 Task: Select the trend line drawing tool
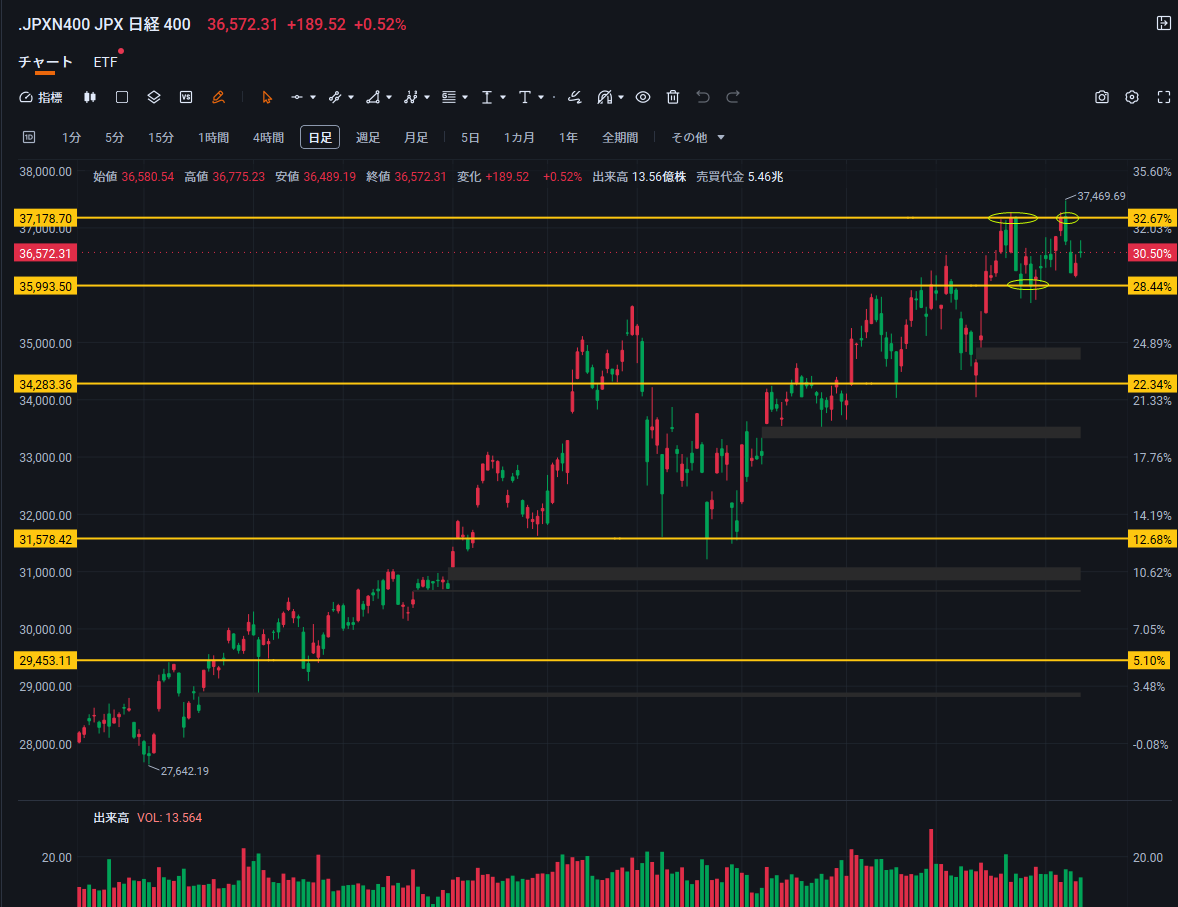click(x=335, y=97)
